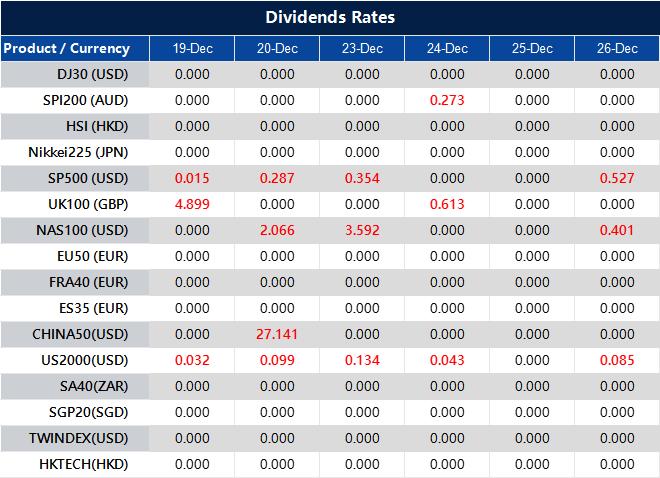Select the CHINA50 dividend value 27.141
Screen dimensions: 660x478
pyautogui.click(x=277, y=334)
